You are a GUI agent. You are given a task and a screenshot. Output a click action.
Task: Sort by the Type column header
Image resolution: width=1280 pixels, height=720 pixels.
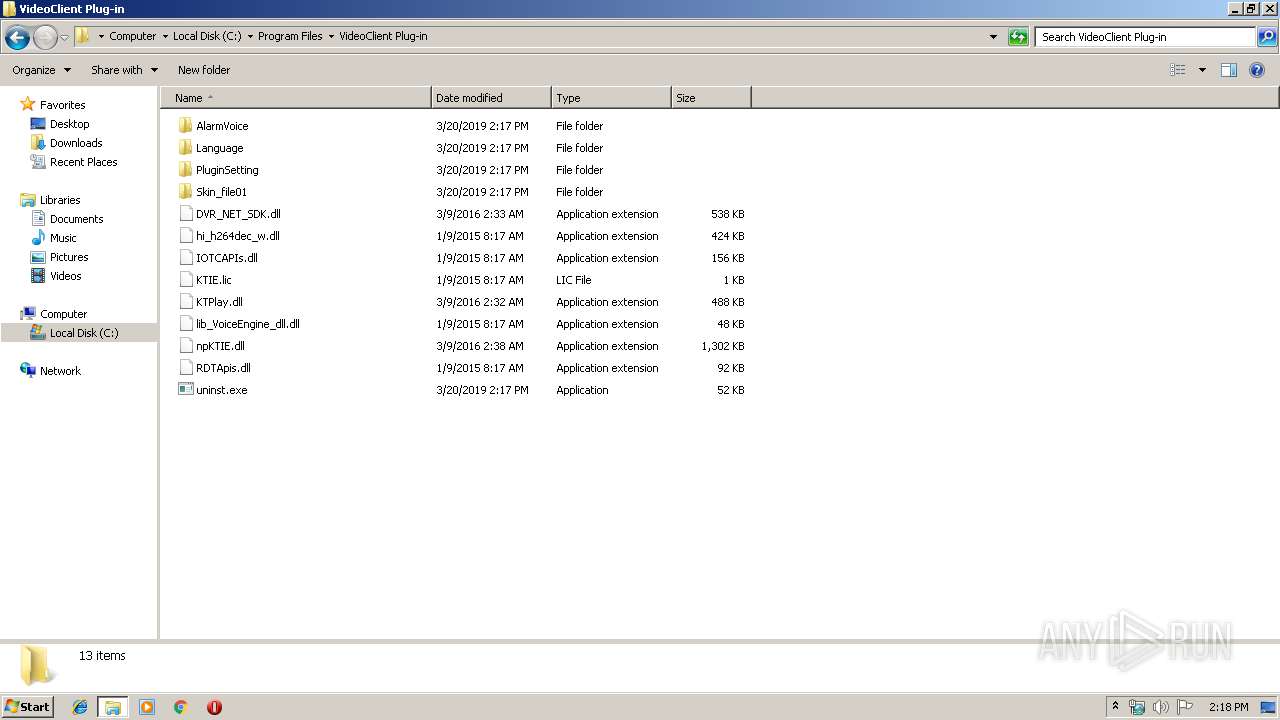coord(611,98)
